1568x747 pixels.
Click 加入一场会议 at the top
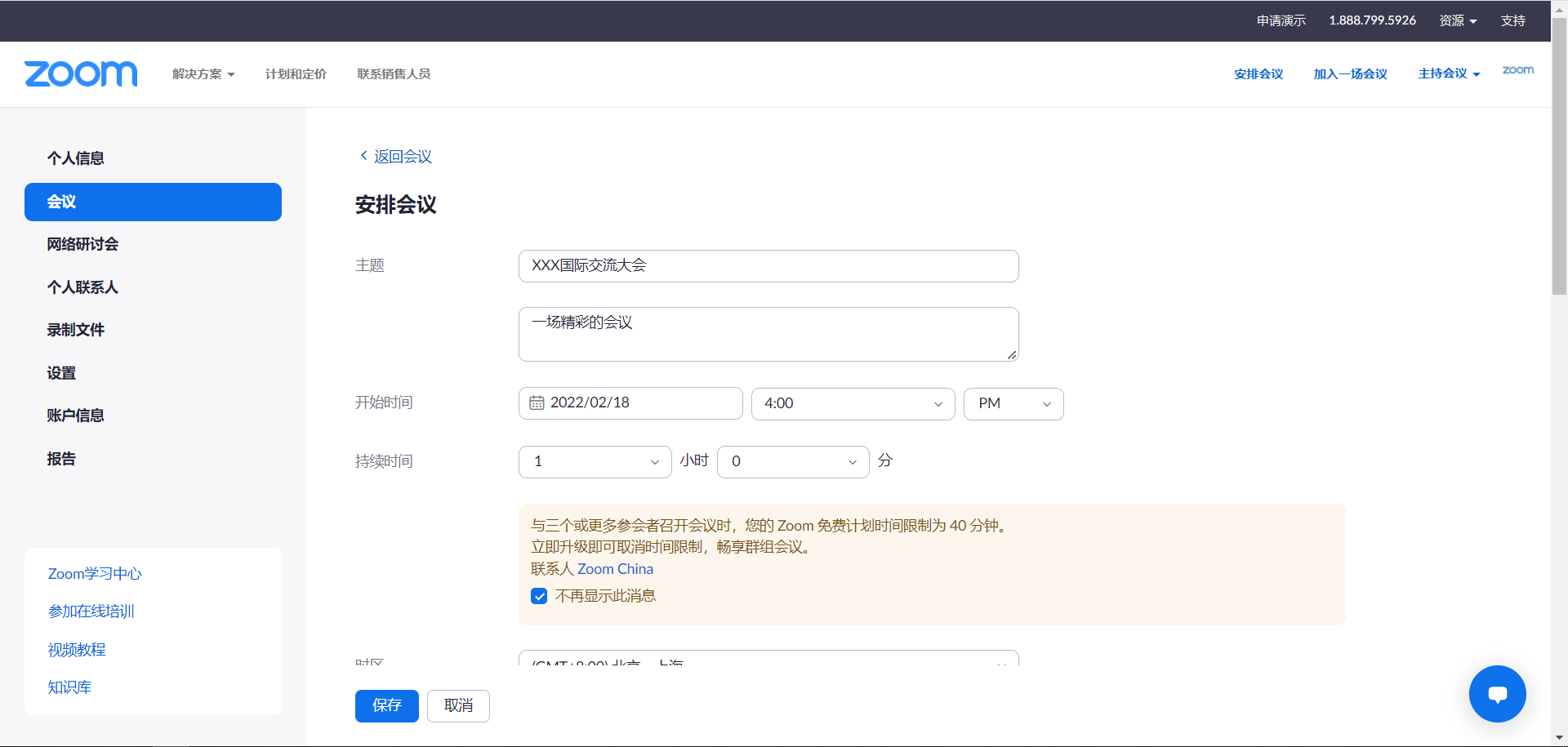1350,73
